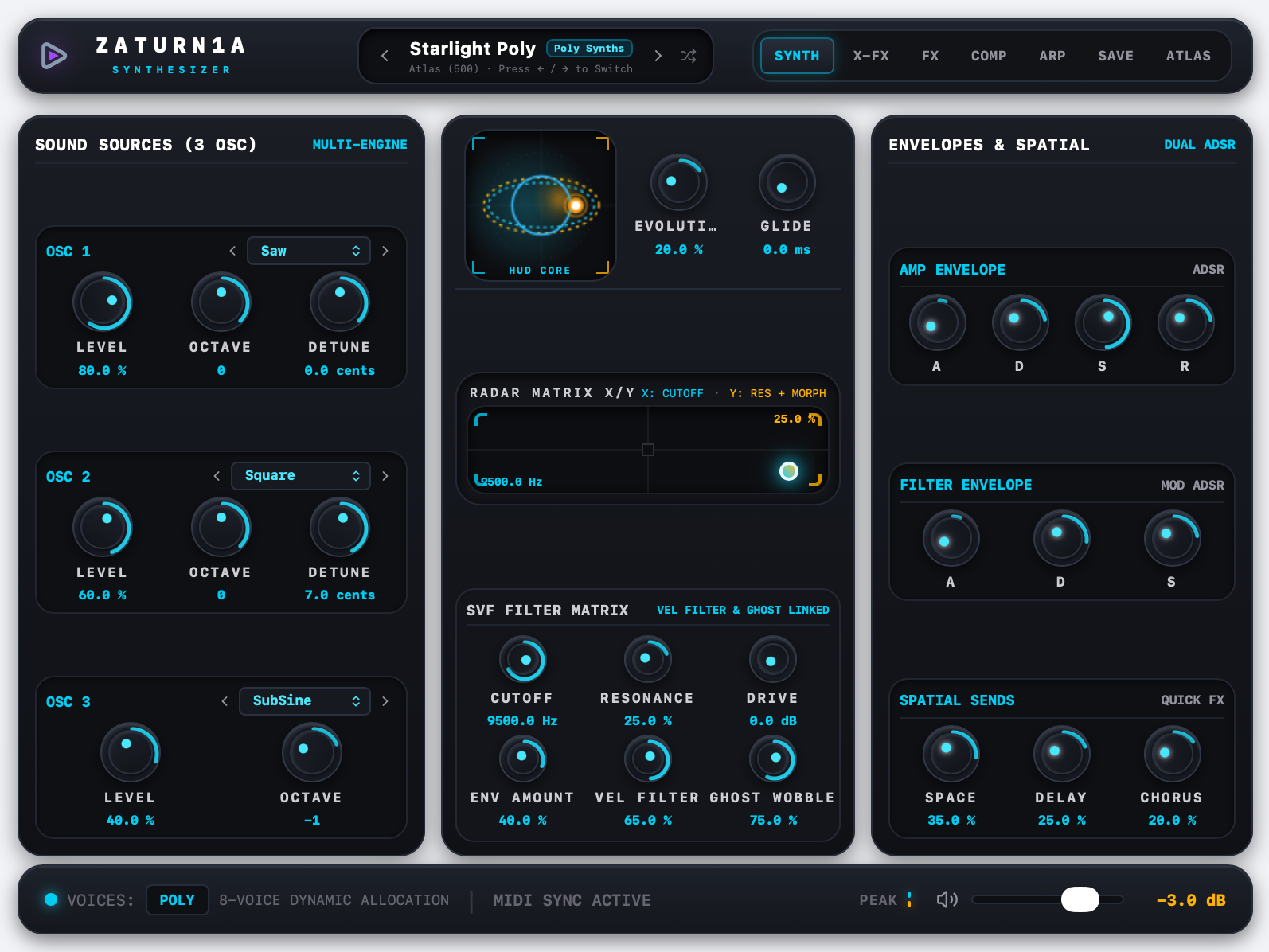
Task: Toggle the POLY voice mode button
Action: [177, 899]
